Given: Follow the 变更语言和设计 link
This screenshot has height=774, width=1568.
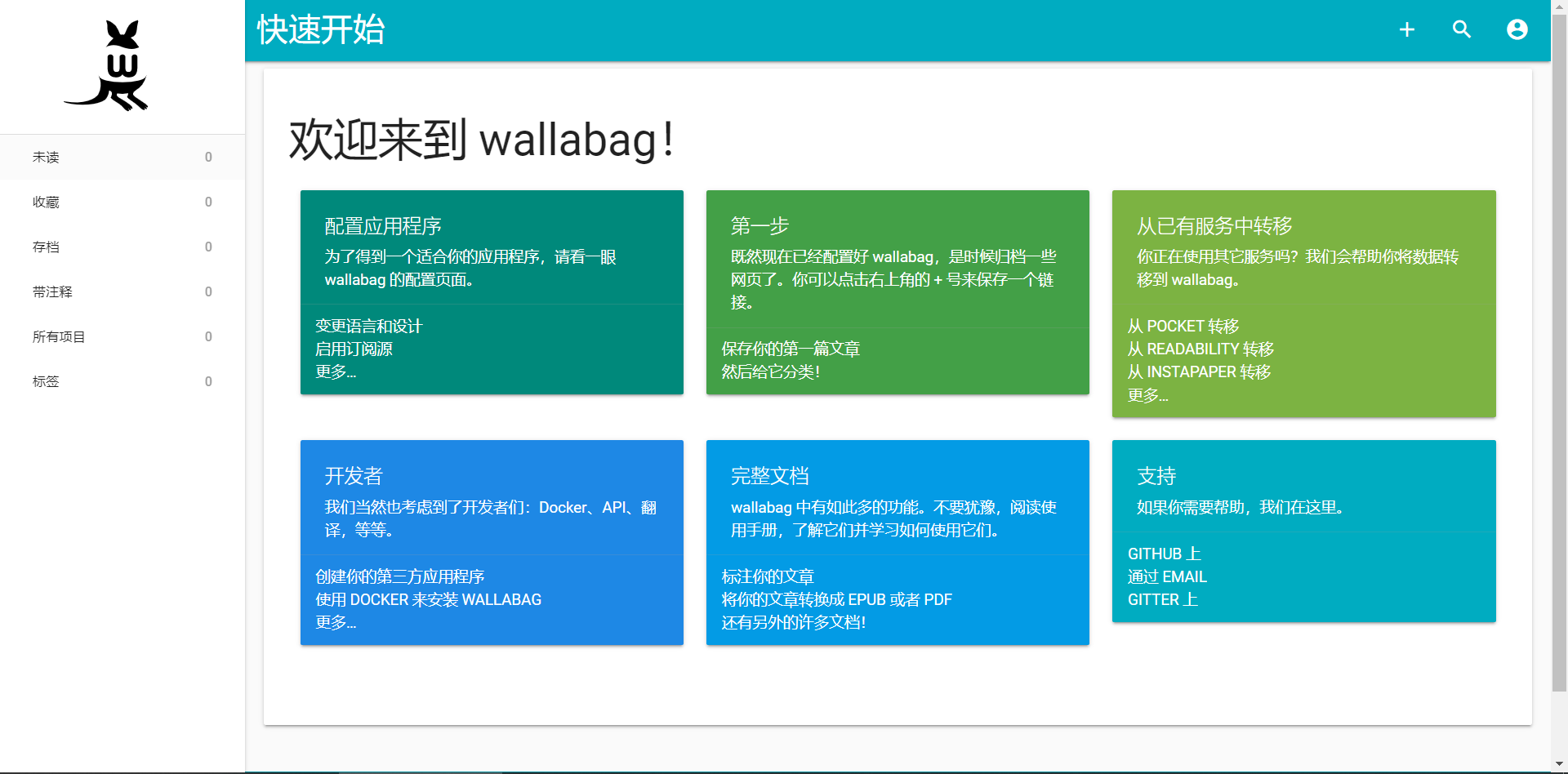Looking at the screenshot, I should click(368, 326).
